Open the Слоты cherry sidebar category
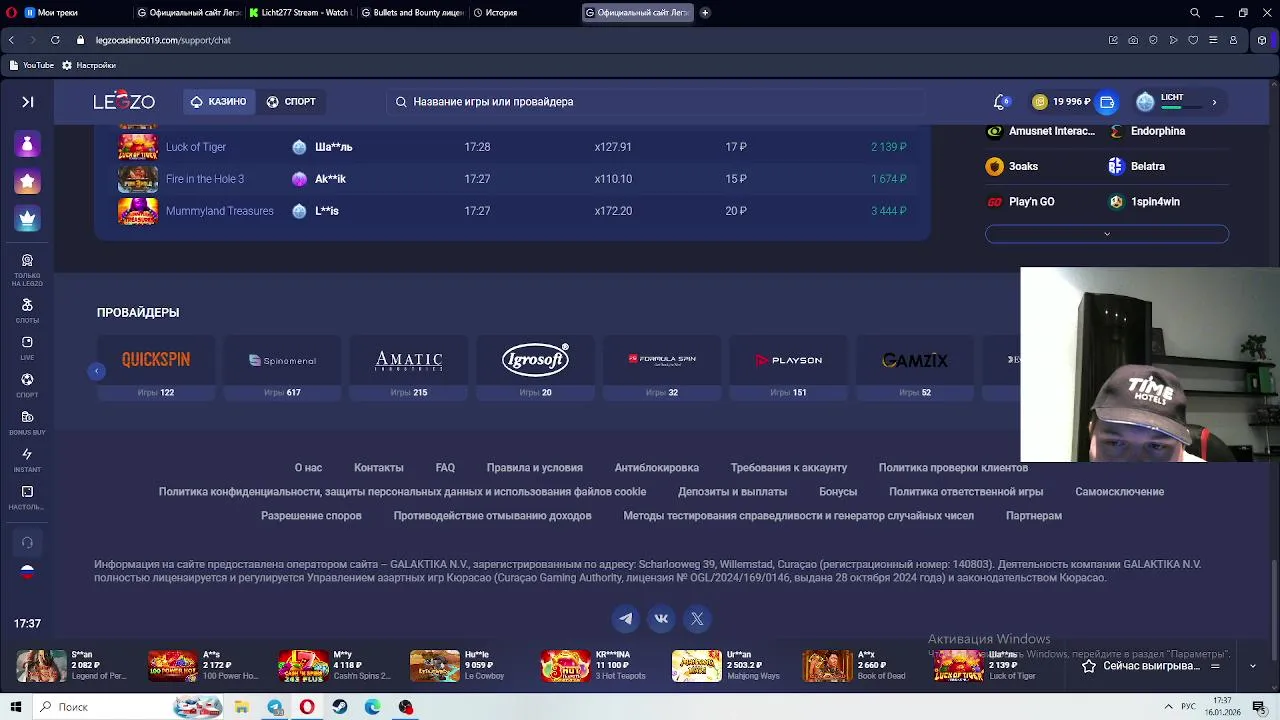This screenshot has width=1280, height=720. [x=27, y=311]
